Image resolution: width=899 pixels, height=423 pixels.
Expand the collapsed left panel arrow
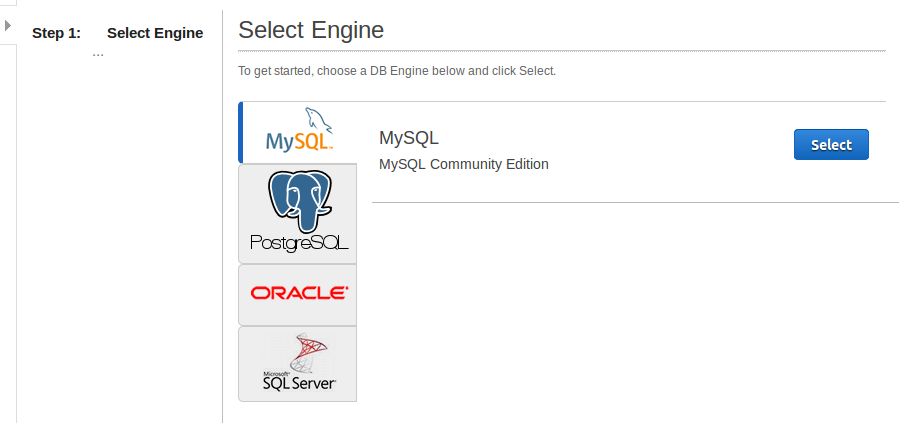[x=8, y=25]
